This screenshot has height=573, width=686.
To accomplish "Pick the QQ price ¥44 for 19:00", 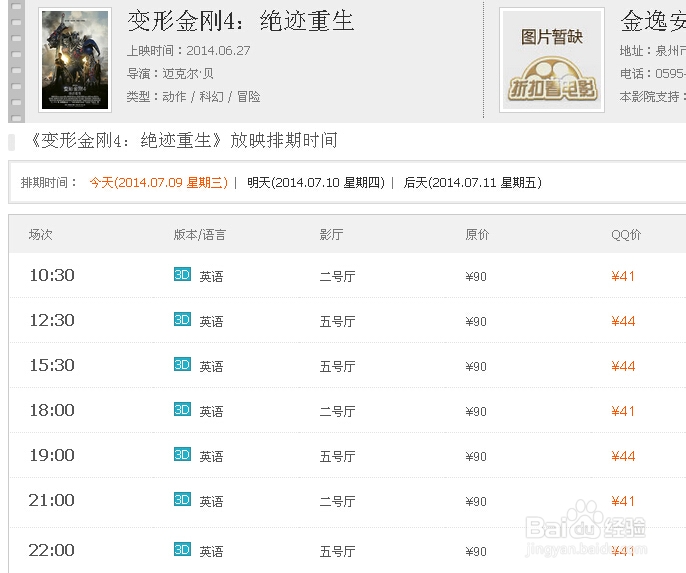I will pos(623,456).
